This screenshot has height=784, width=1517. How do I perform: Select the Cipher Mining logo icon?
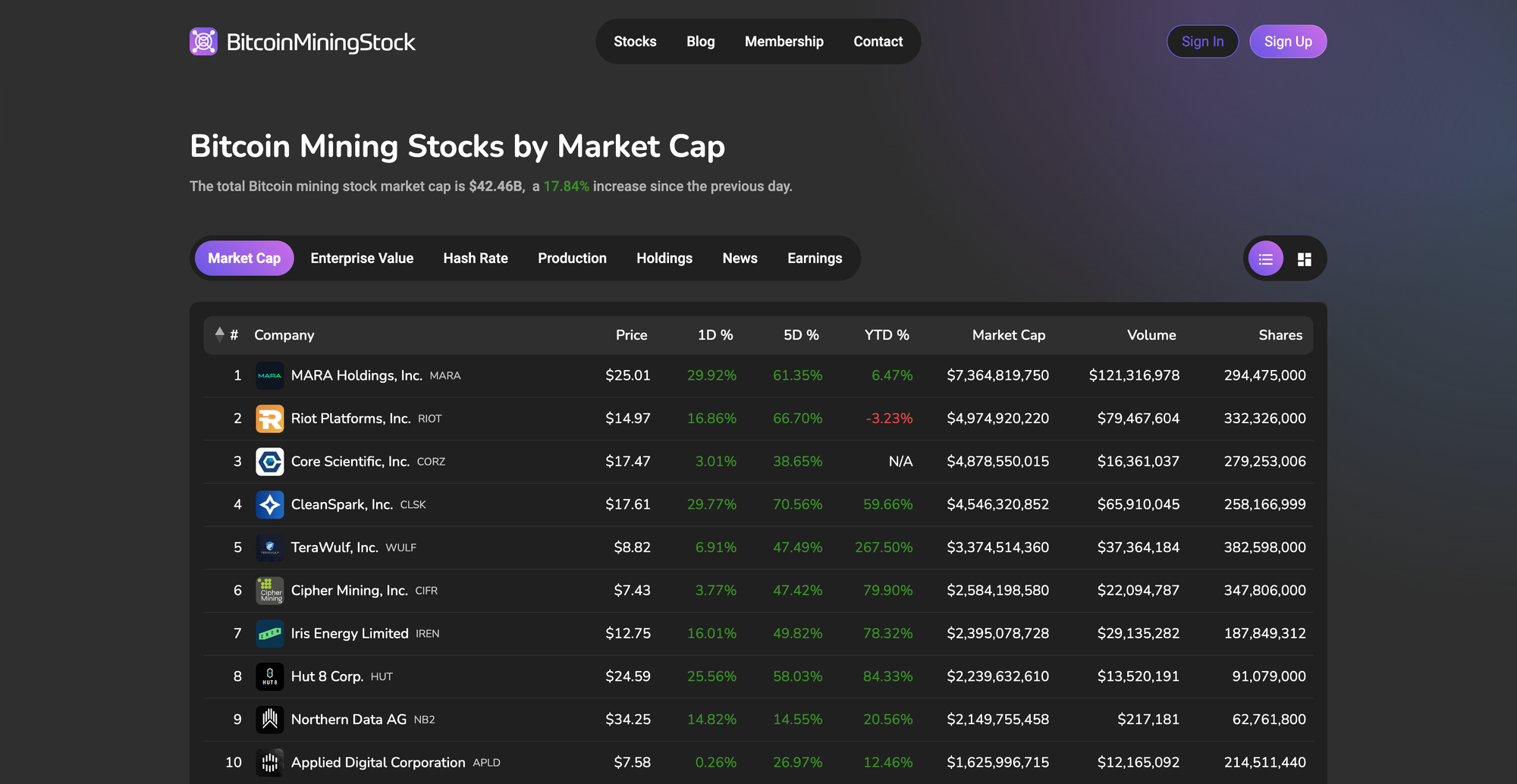(x=269, y=591)
